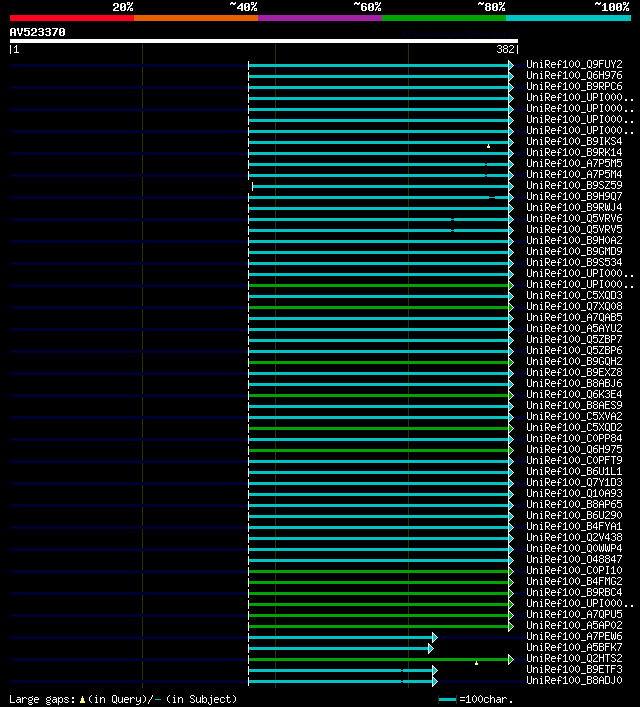Open hit UniRef100_Q9FUY2
Image resolution: width=640 pixels, height=707 pixels.
(x=574, y=64)
